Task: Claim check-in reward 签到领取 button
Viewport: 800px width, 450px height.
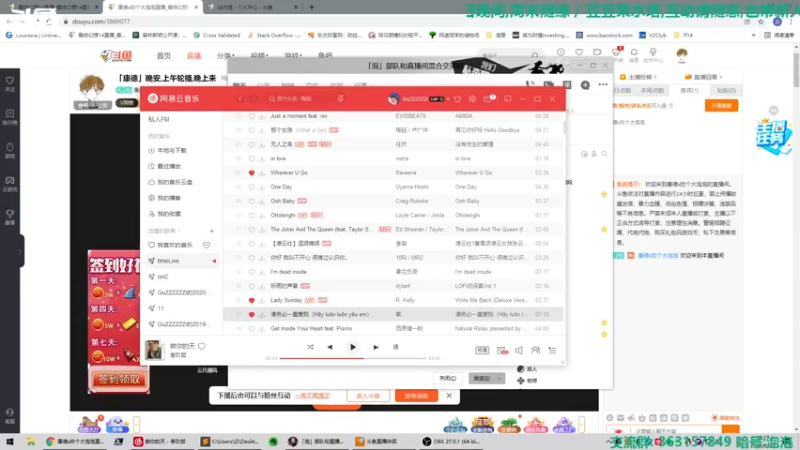Action: pyautogui.click(x=119, y=379)
